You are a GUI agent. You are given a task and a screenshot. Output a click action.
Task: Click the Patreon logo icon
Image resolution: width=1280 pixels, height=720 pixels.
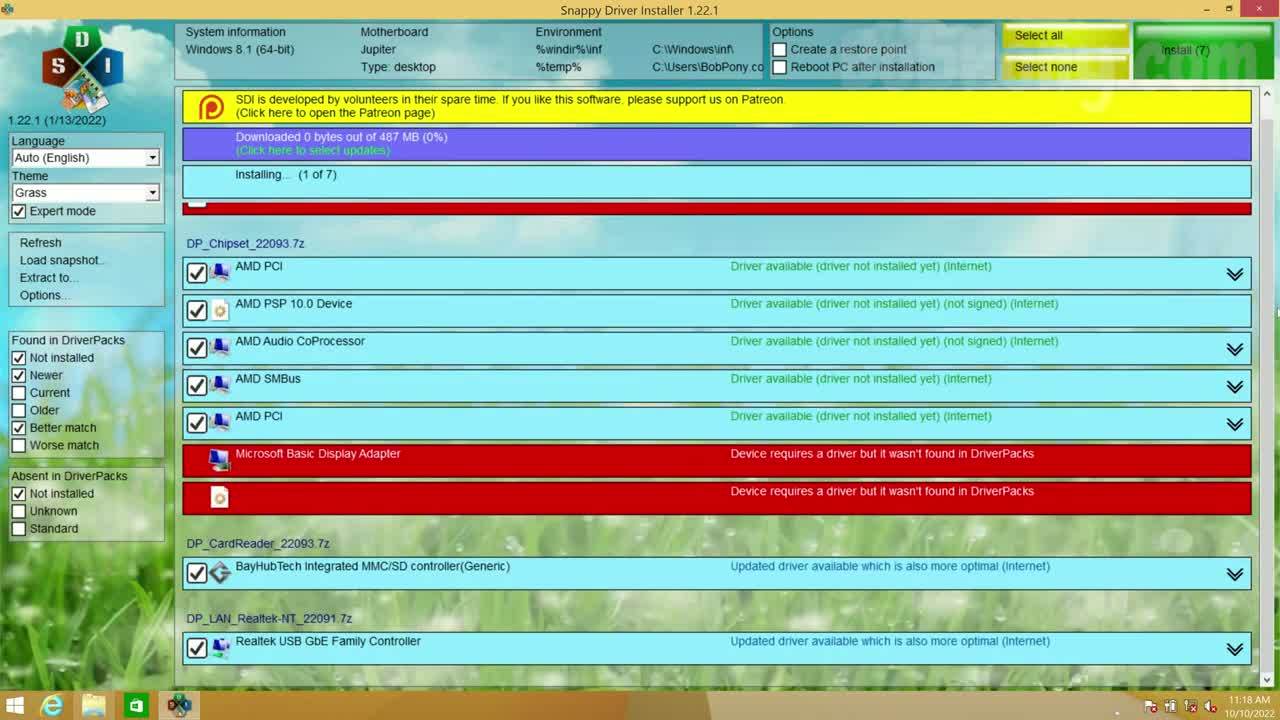pos(211,106)
